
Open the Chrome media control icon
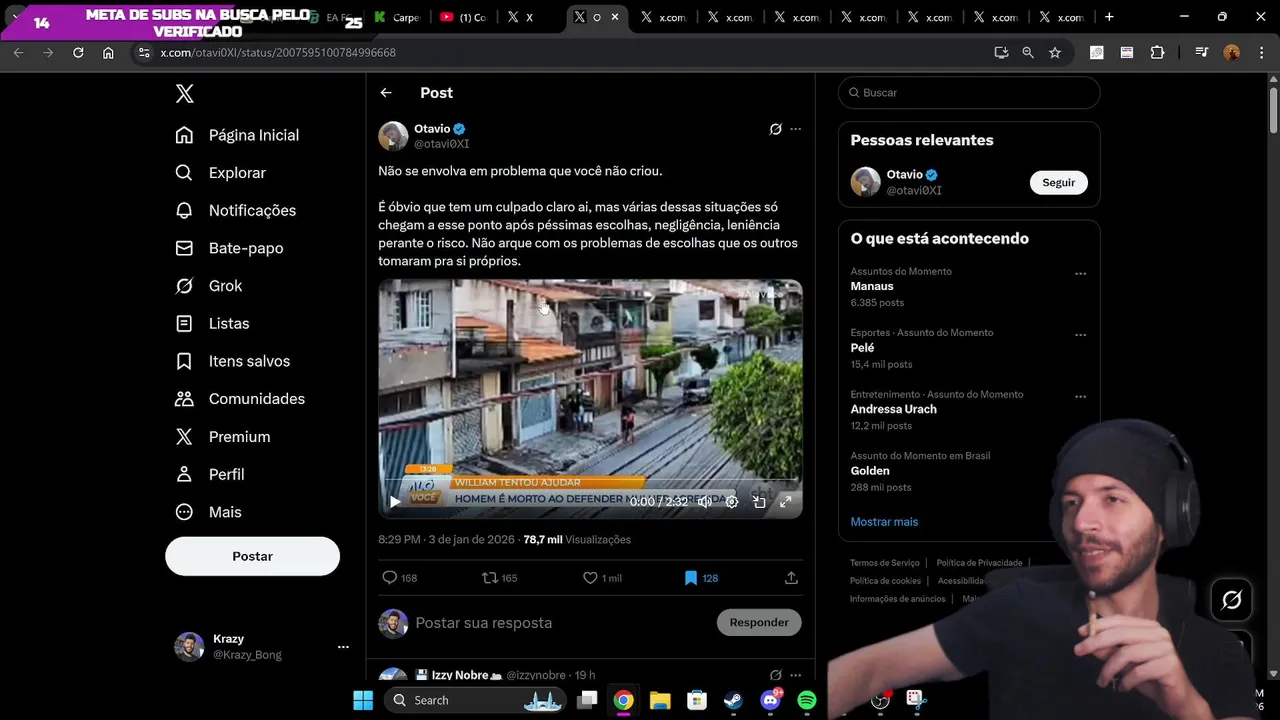(1201, 53)
